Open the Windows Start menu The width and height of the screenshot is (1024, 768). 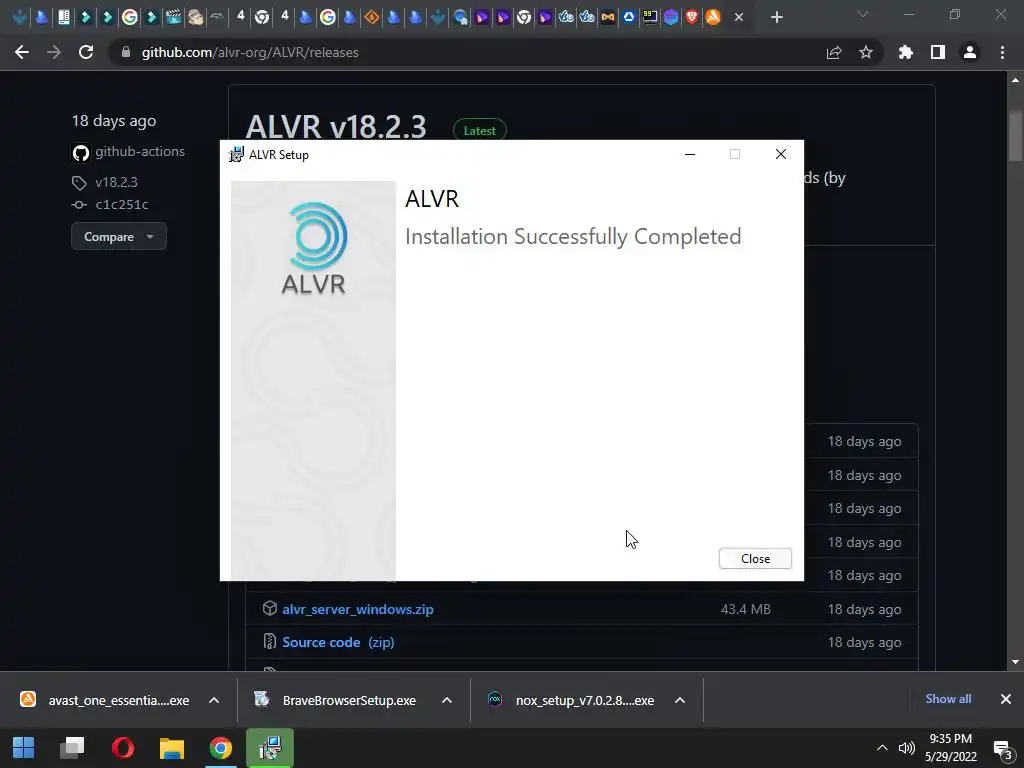24,748
